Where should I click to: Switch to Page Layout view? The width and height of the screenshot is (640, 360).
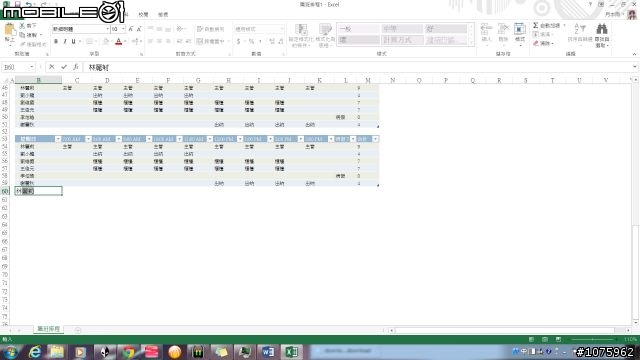[545, 339]
